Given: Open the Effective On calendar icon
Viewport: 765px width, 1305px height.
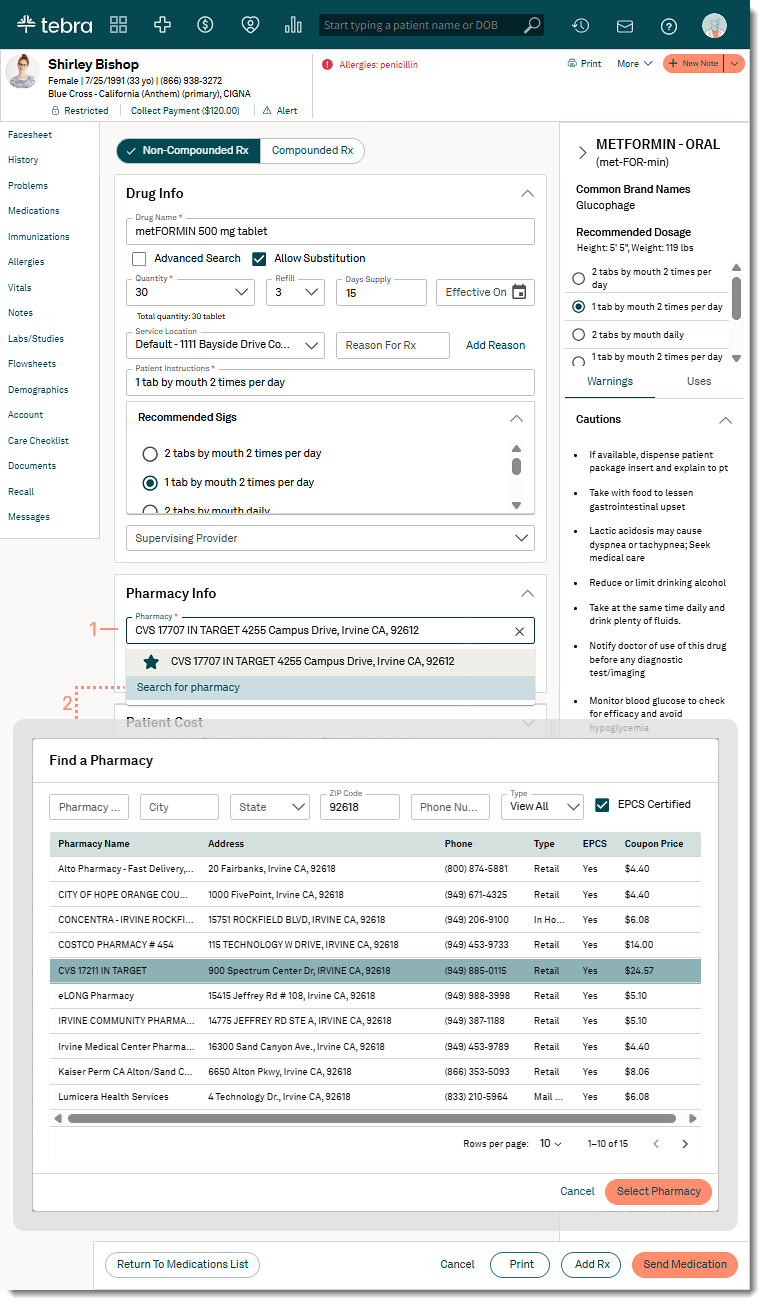Looking at the screenshot, I should tap(519, 292).
